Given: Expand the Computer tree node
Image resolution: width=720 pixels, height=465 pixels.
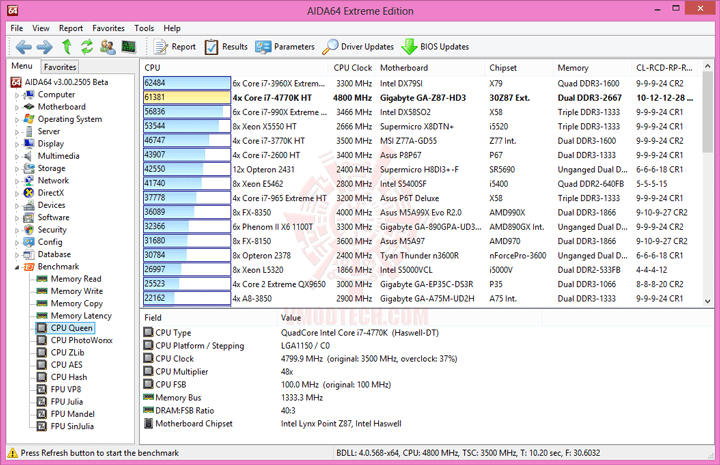Looking at the screenshot, I should click(17, 95).
